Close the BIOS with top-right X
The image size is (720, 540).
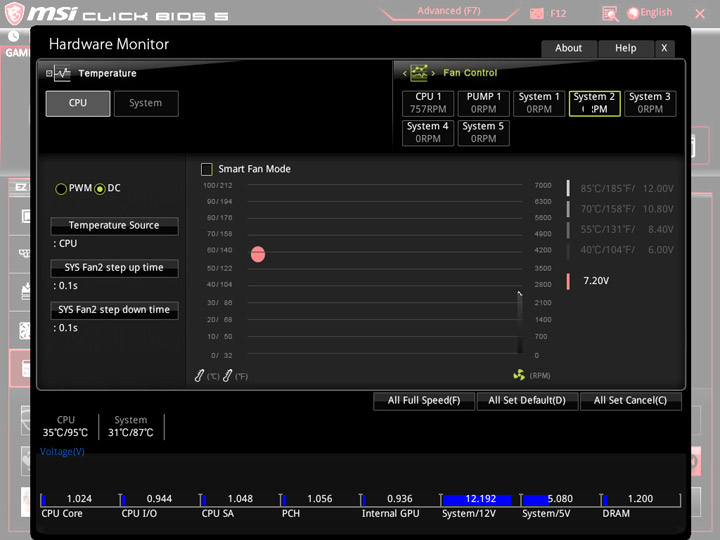pos(700,14)
